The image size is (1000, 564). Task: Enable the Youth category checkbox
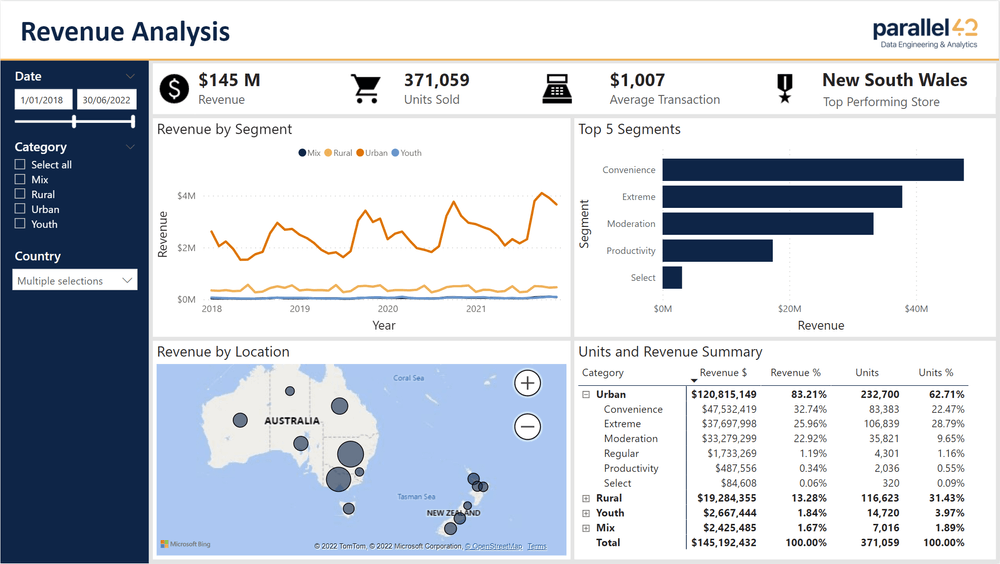pos(20,225)
